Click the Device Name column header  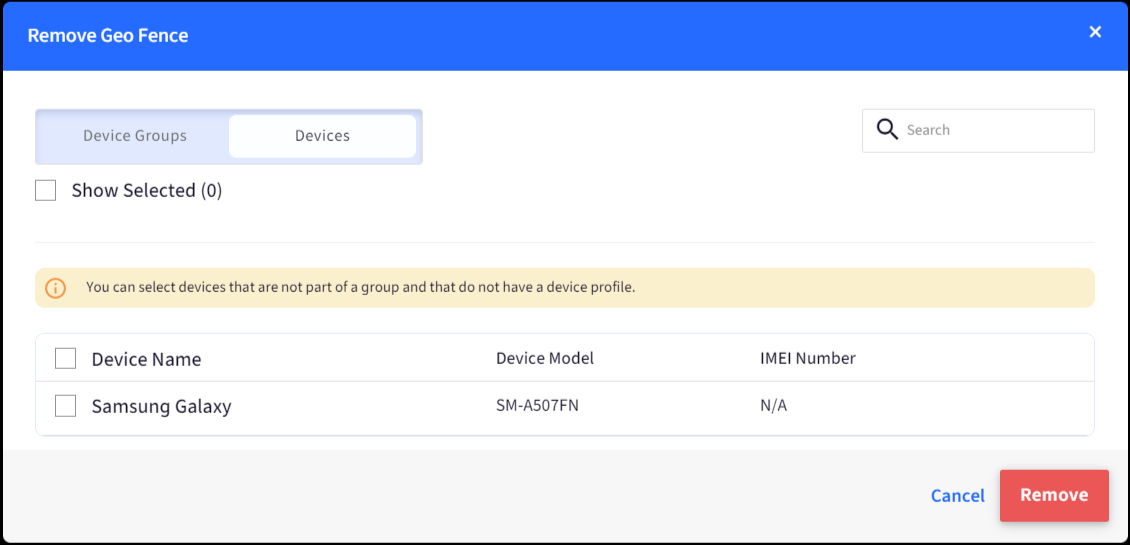(x=146, y=359)
